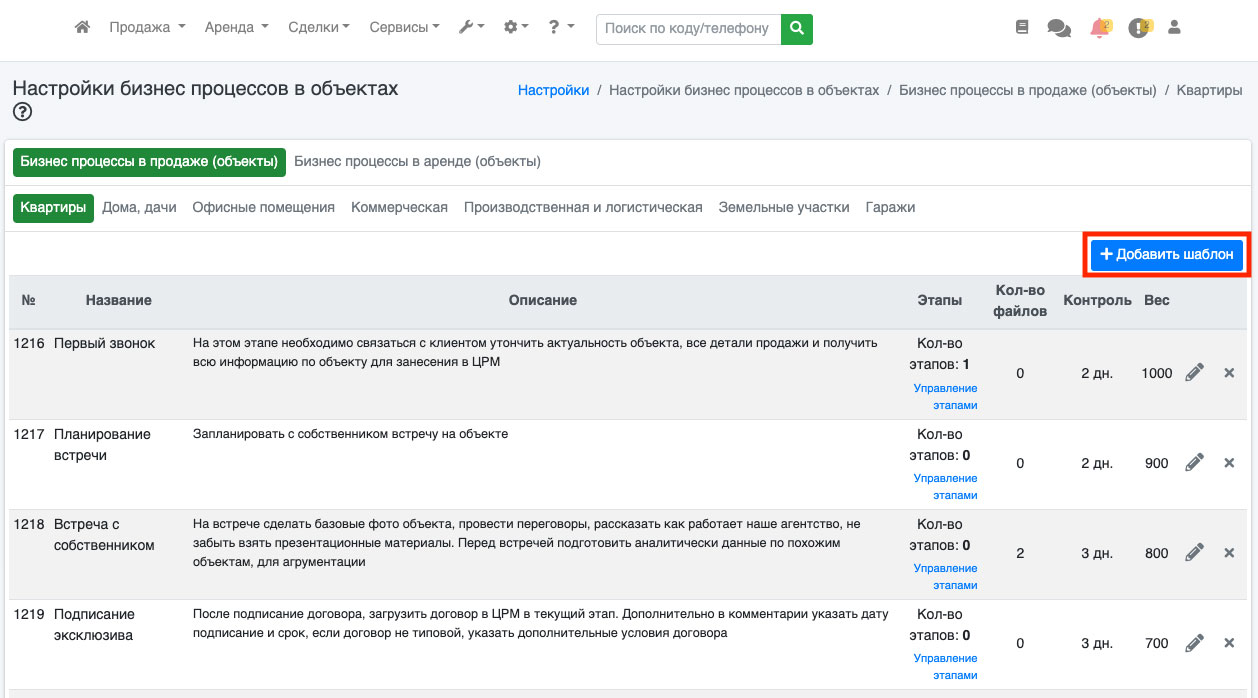The width and height of the screenshot is (1258, 698).
Task: Open the Сервисы dropdown menu
Action: (x=404, y=28)
